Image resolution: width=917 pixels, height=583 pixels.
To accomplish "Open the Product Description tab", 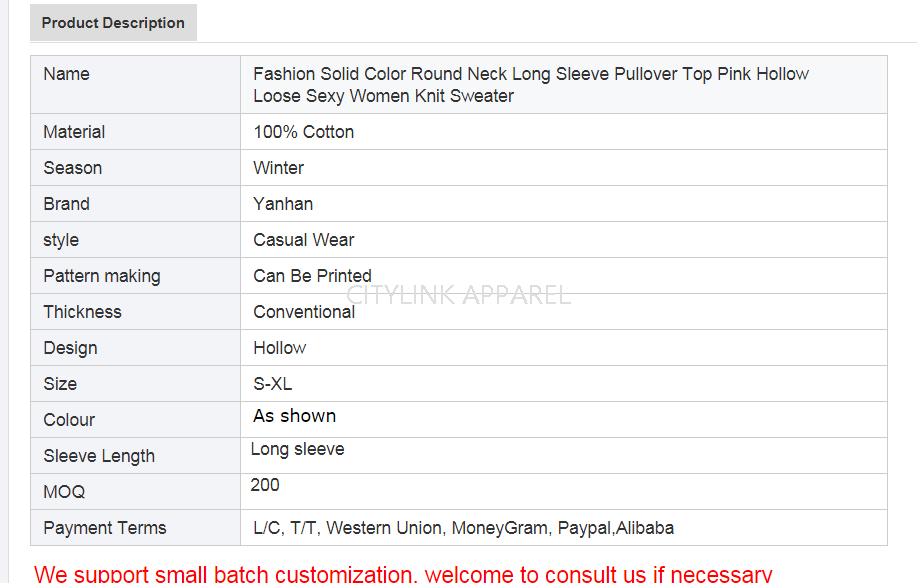I will (x=113, y=23).
